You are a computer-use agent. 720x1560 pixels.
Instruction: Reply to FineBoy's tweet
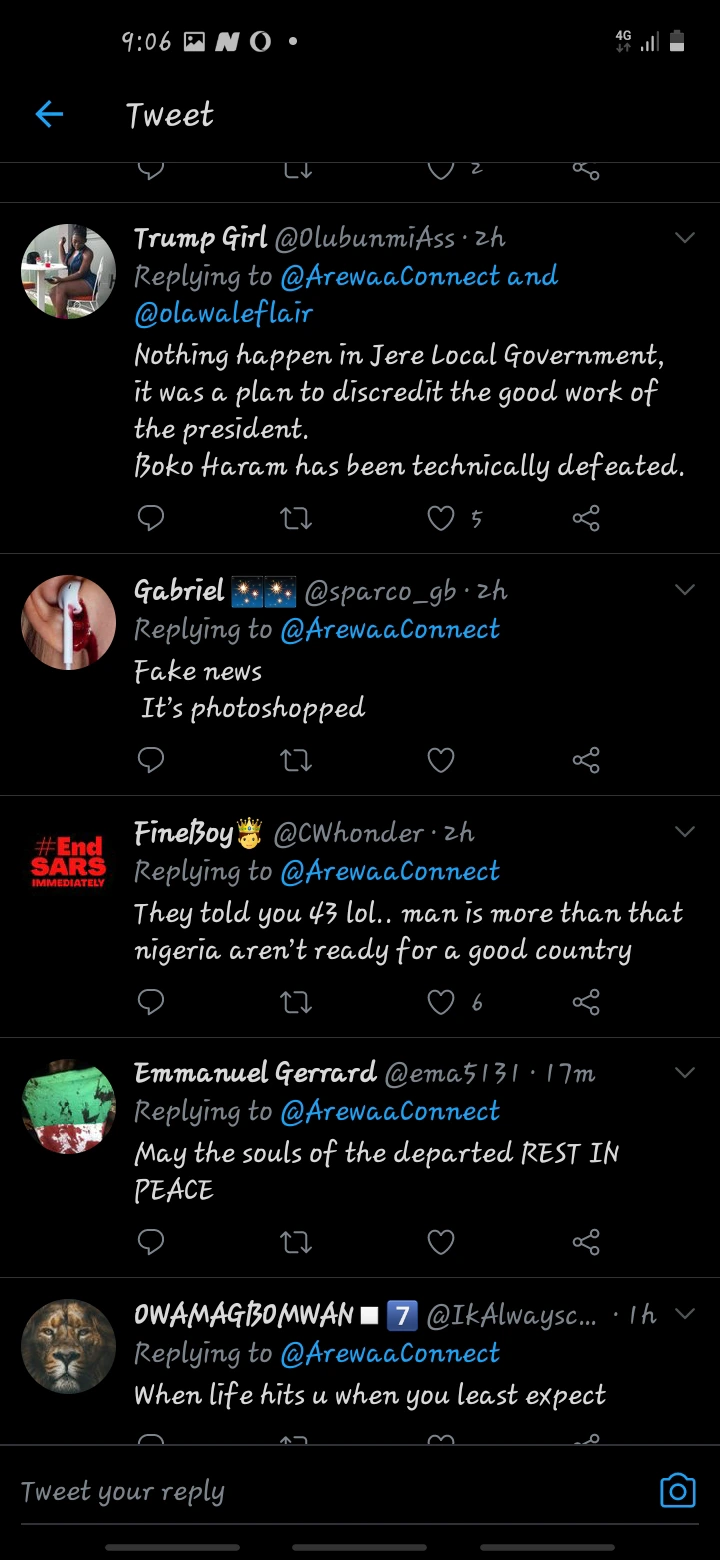[150, 1002]
